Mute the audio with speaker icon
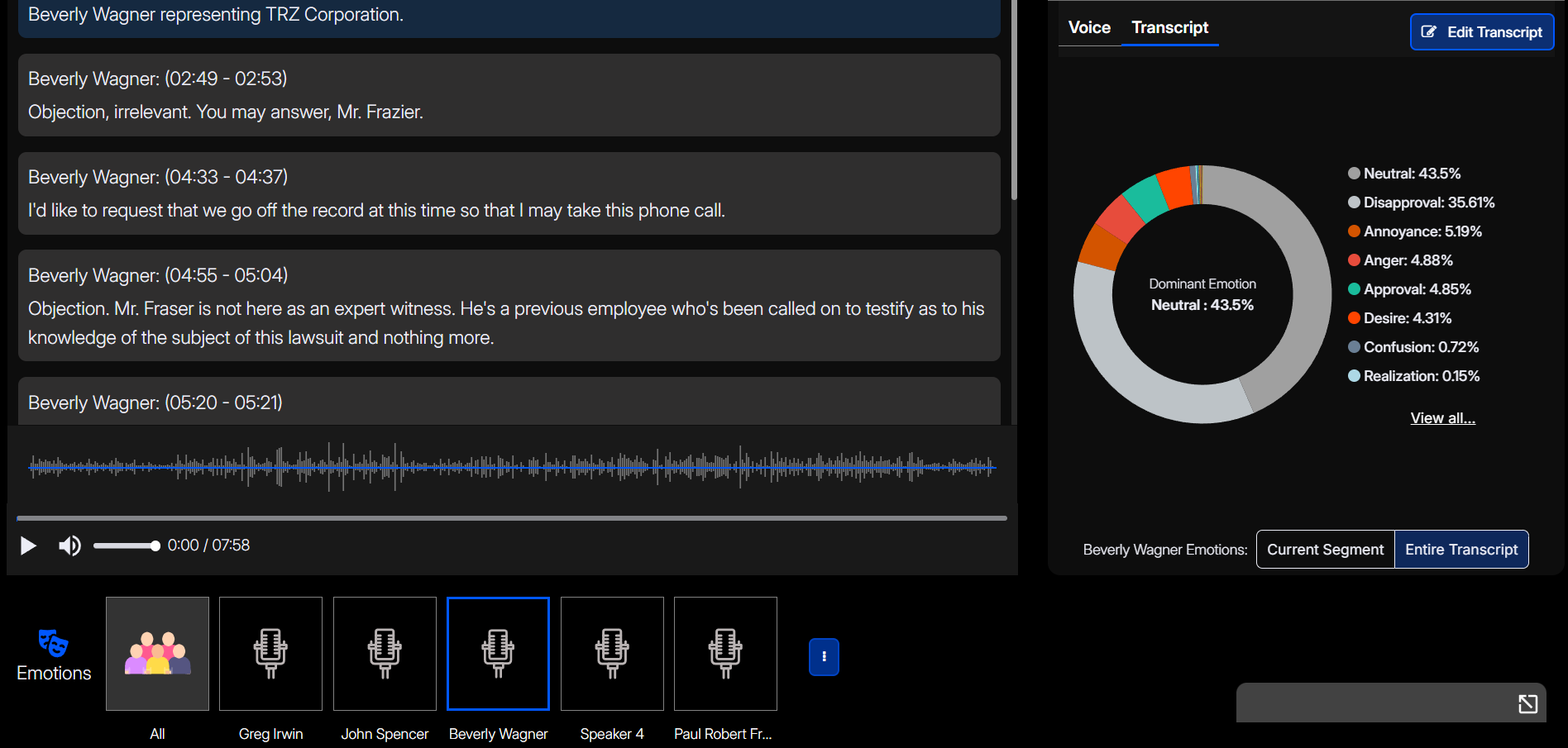Image resolution: width=1568 pixels, height=748 pixels. point(69,546)
